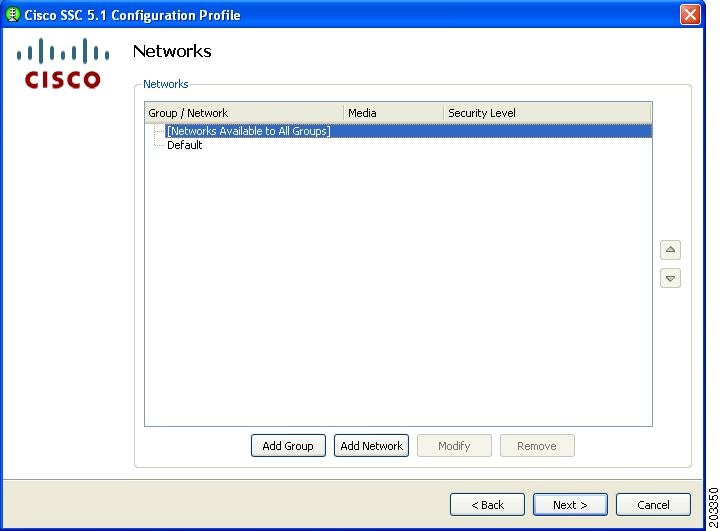
Task: Click the Group / Network column header
Action: point(244,113)
